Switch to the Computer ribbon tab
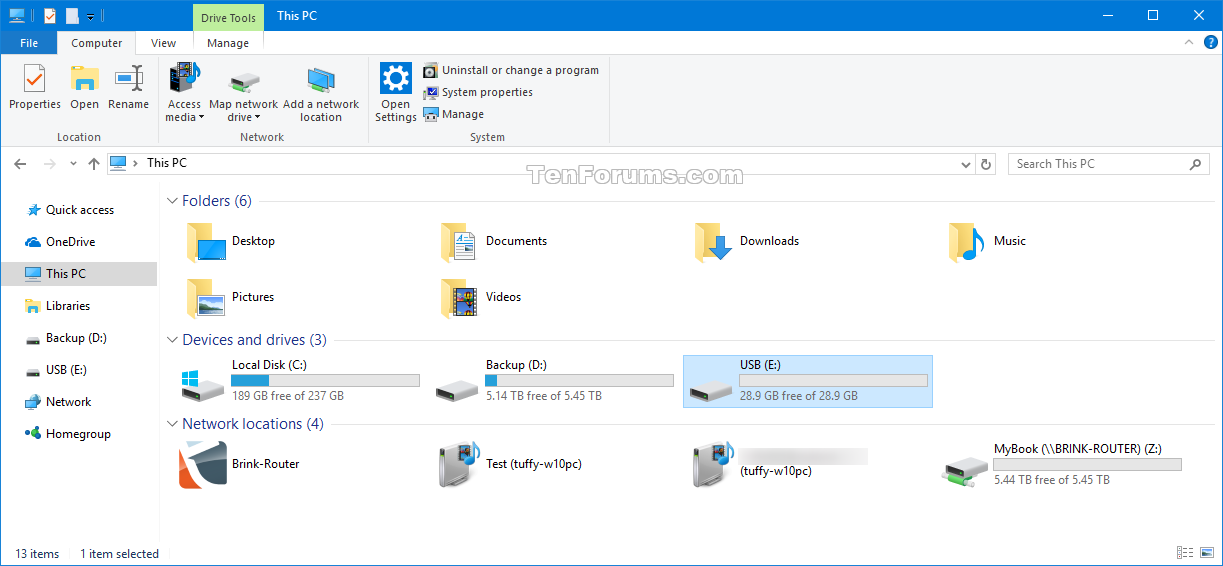Viewport: 1223px width, 566px height. click(x=97, y=43)
